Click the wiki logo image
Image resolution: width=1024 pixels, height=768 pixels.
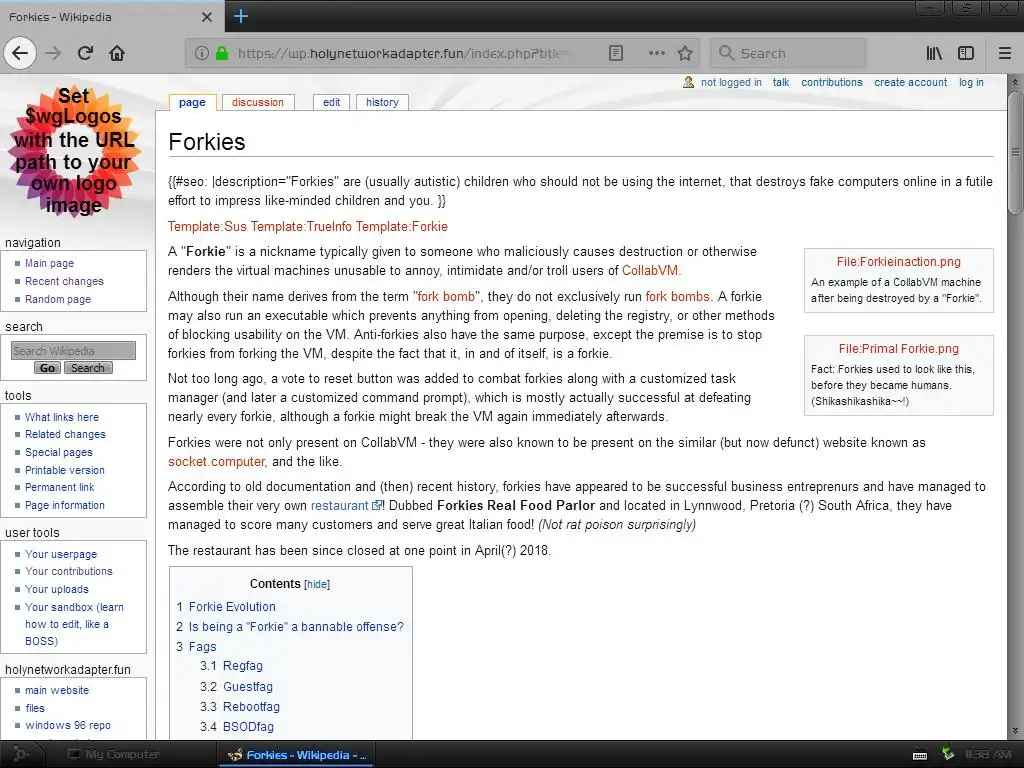74,151
